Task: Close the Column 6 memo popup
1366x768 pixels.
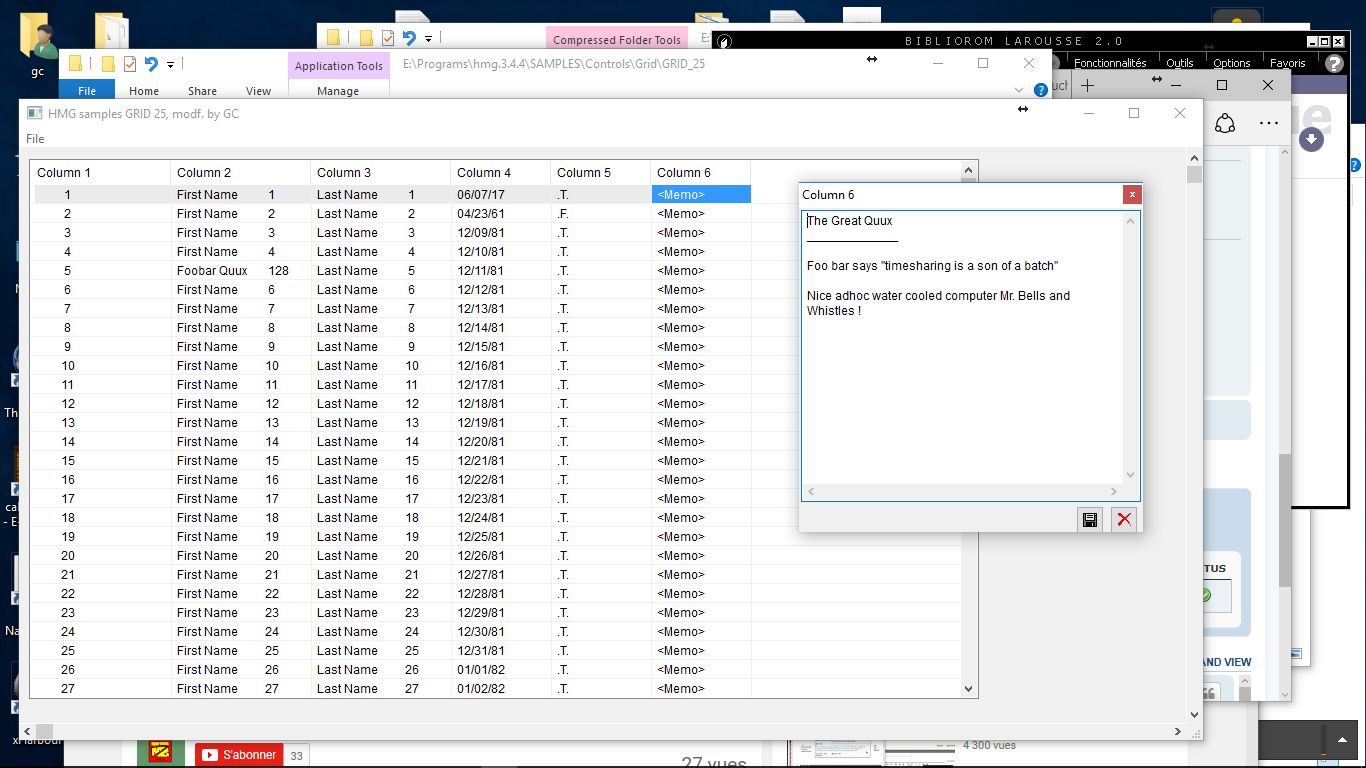Action: pyautogui.click(x=1132, y=195)
